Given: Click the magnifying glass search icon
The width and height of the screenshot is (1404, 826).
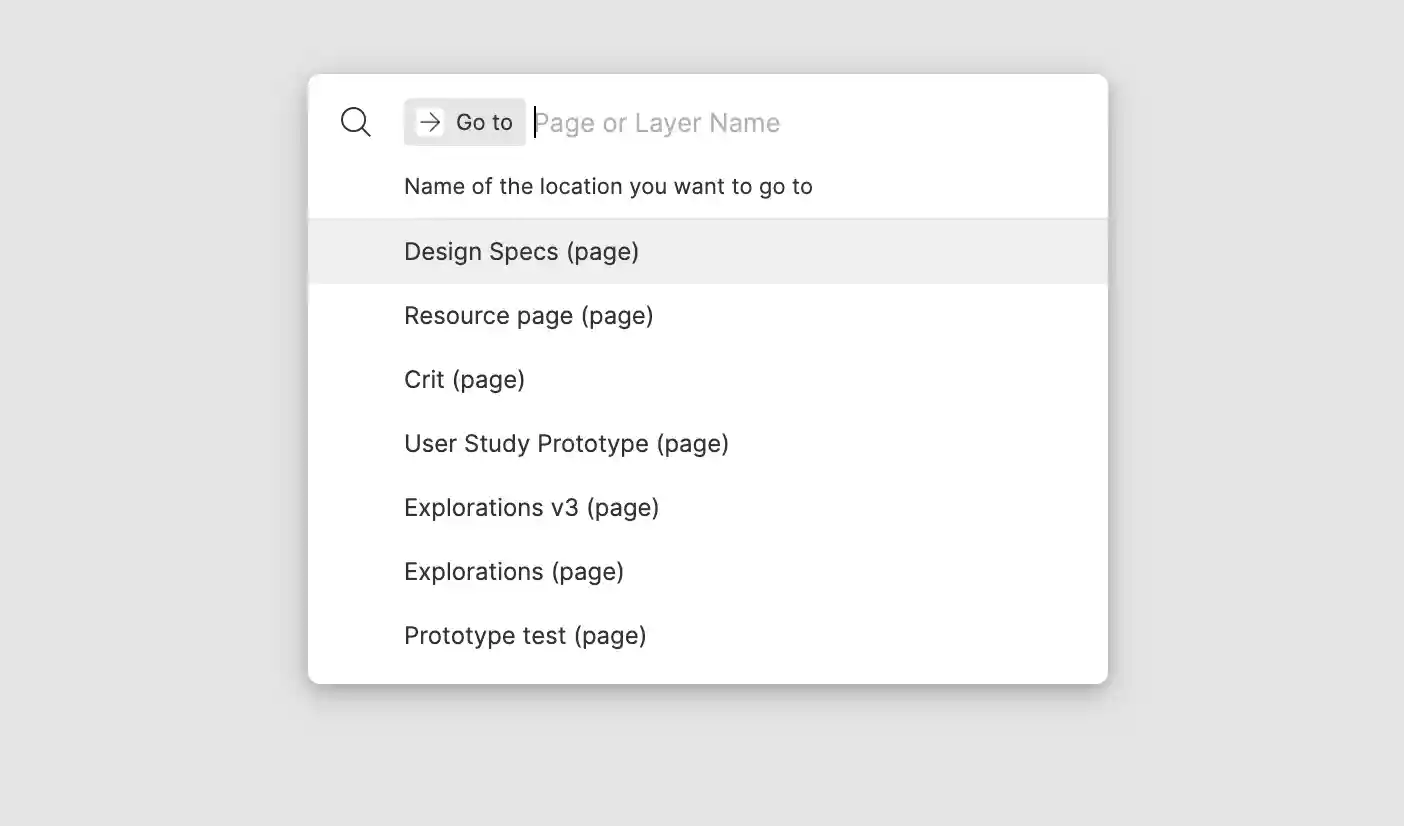Looking at the screenshot, I should pyautogui.click(x=355, y=122).
